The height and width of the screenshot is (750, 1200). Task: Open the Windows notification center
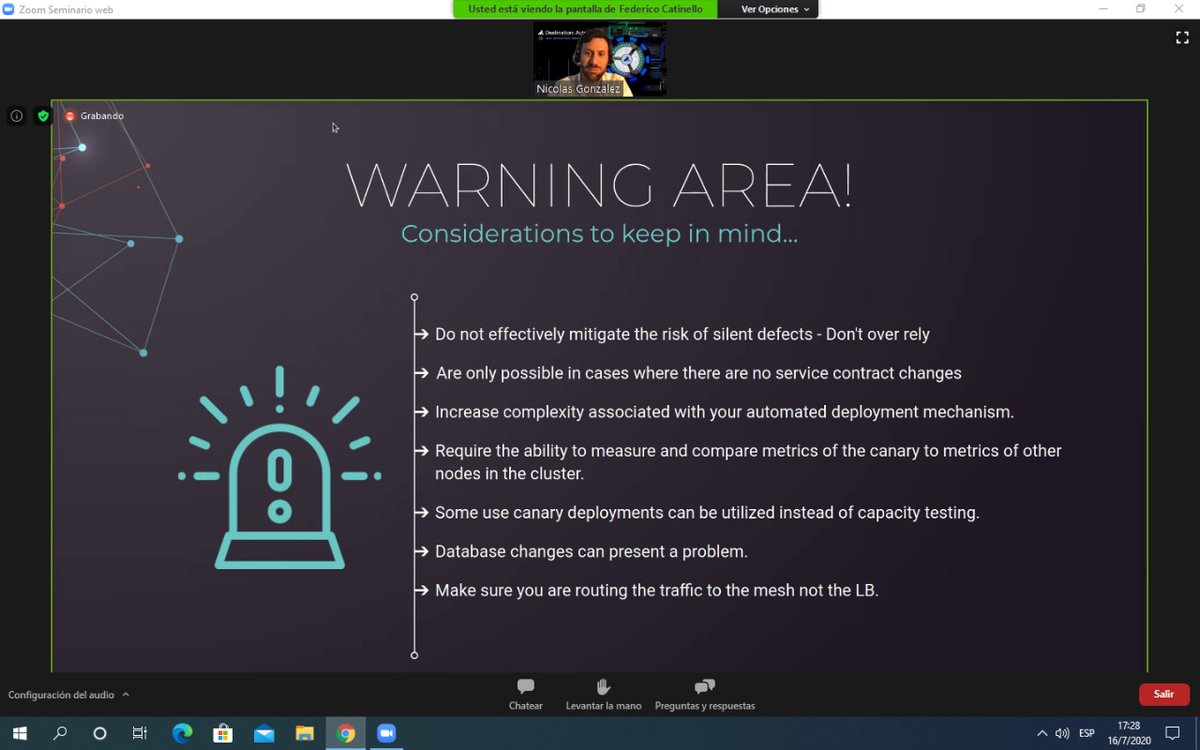click(x=1174, y=733)
